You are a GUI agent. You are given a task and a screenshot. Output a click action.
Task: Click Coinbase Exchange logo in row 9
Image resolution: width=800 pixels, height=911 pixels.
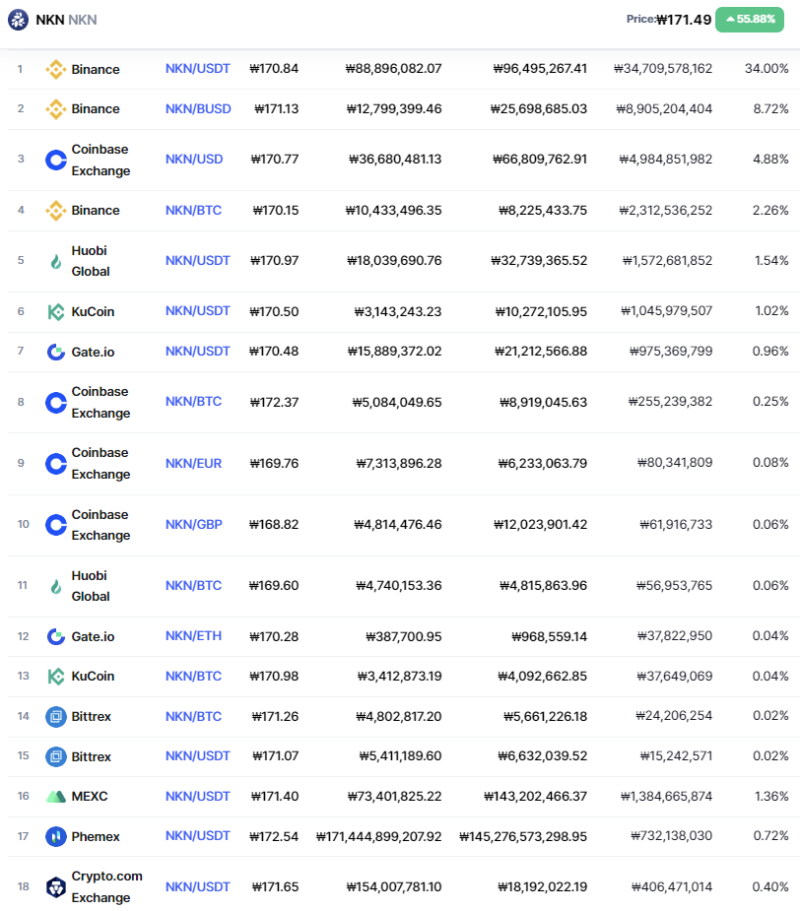(x=56, y=463)
